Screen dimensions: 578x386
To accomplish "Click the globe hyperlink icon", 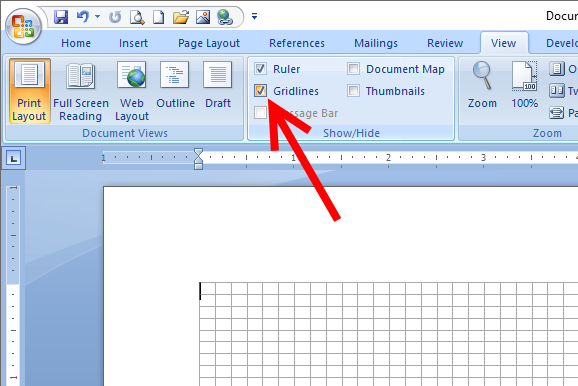I will point(225,17).
